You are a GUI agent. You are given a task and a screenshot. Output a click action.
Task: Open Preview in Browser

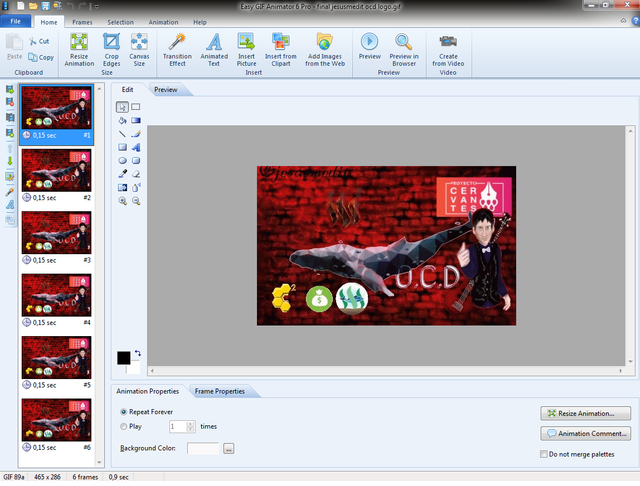click(x=404, y=50)
